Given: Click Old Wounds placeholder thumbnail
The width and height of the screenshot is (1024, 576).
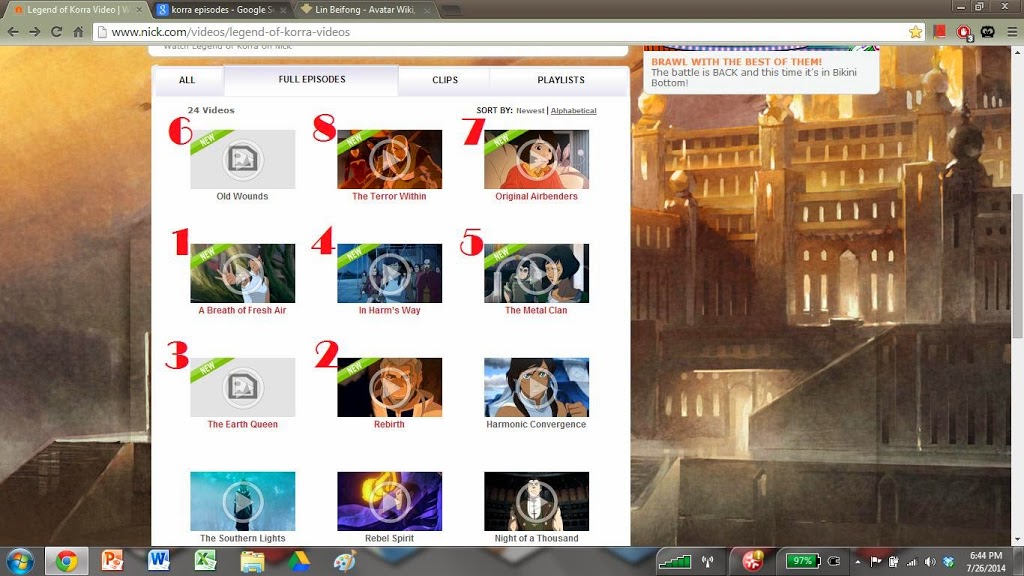Looking at the screenshot, I should pyautogui.click(x=242, y=159).
